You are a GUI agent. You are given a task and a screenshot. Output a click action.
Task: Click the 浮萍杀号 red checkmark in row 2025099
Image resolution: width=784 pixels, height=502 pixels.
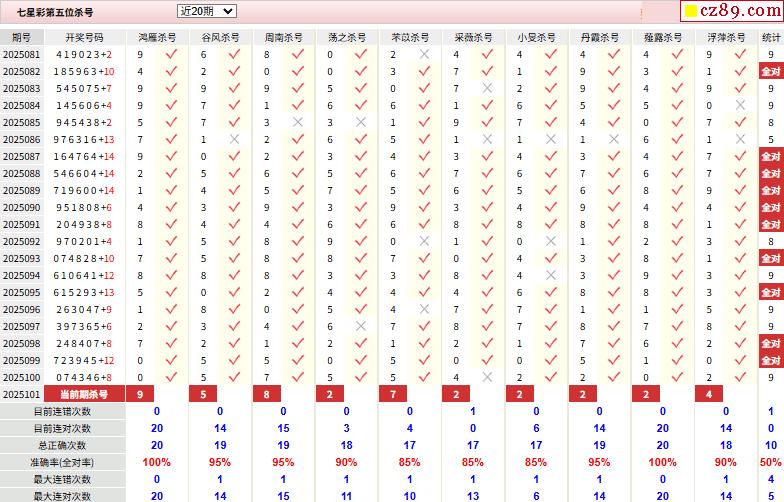pyautogui.click(x=740, y=360)
